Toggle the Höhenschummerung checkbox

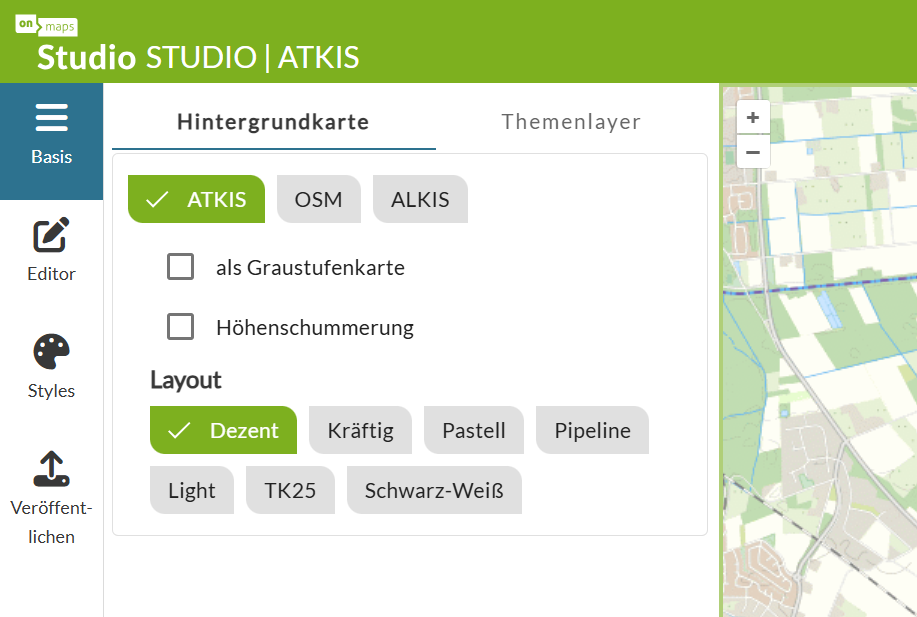pos(181,327)
